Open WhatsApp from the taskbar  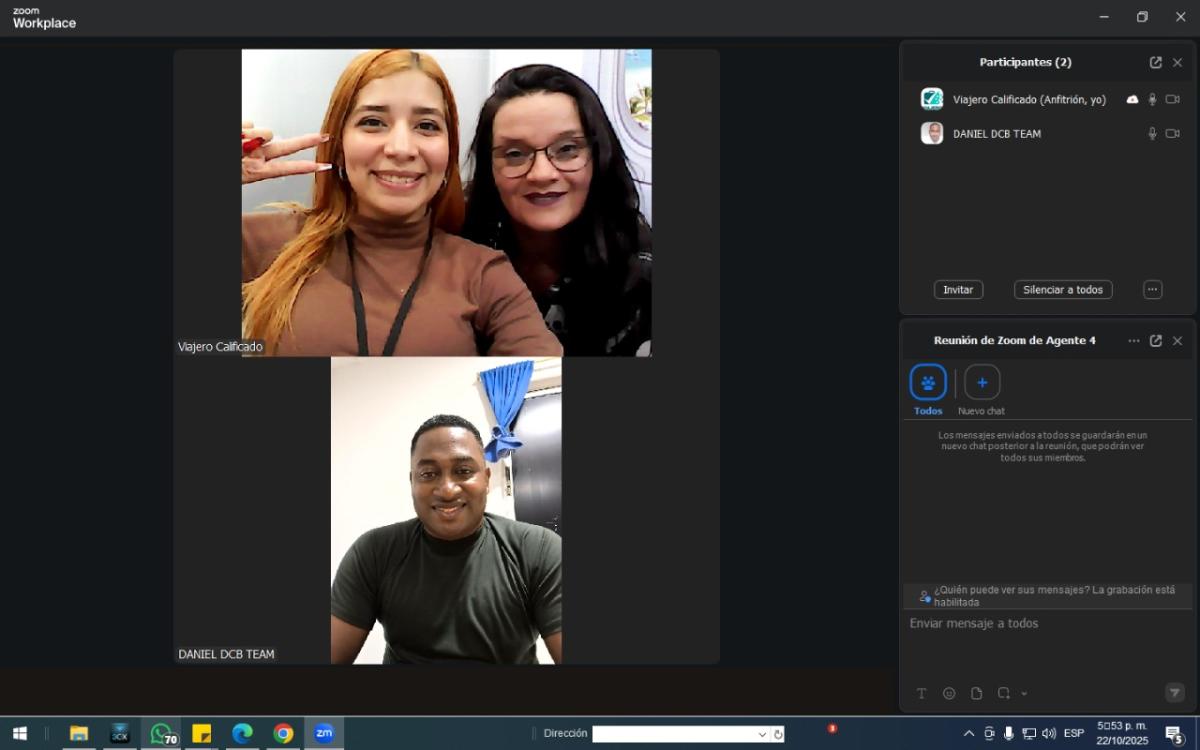click(x=161, y=733)
